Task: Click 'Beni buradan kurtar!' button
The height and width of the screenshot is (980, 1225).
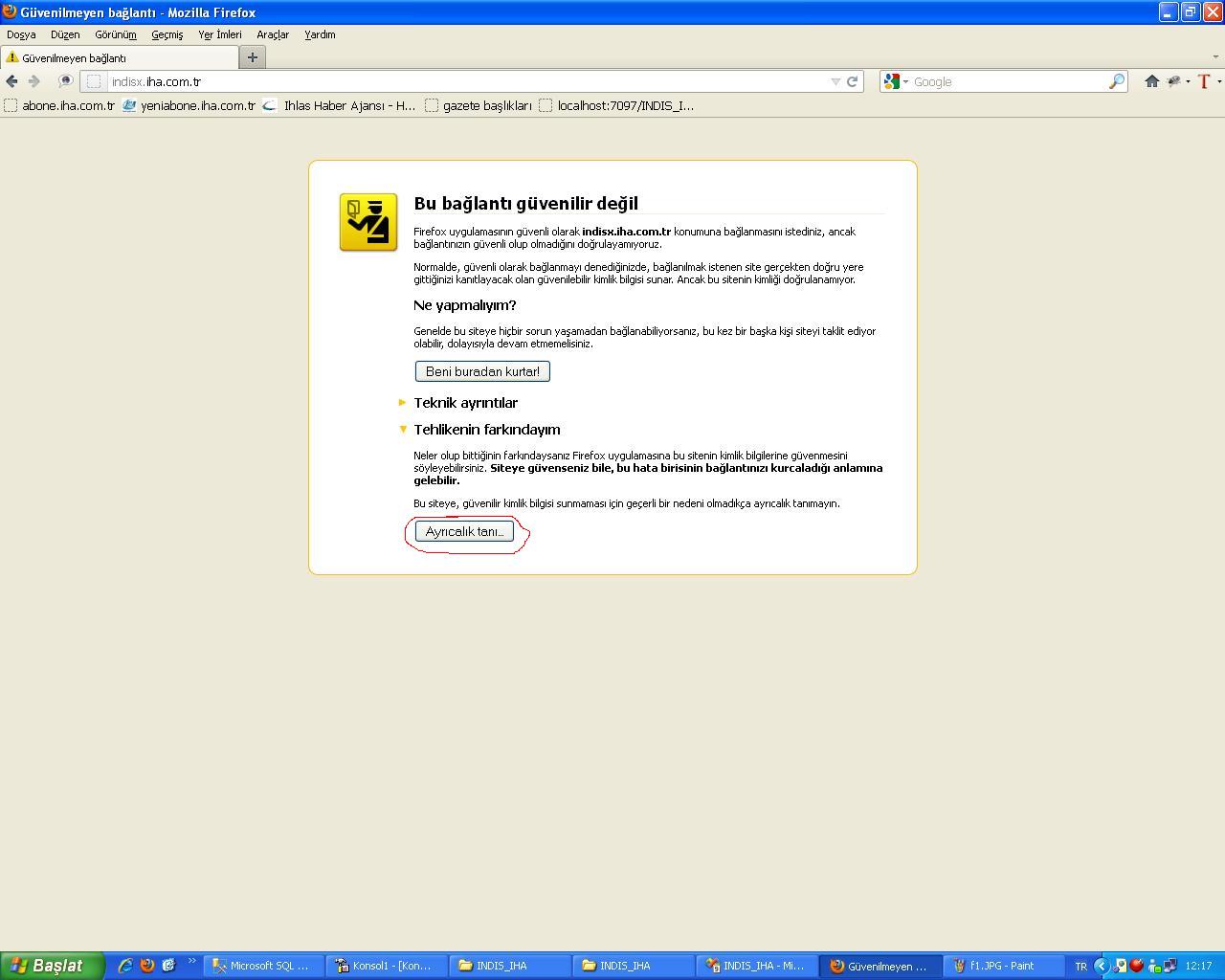Action: [x=482, y=371]
